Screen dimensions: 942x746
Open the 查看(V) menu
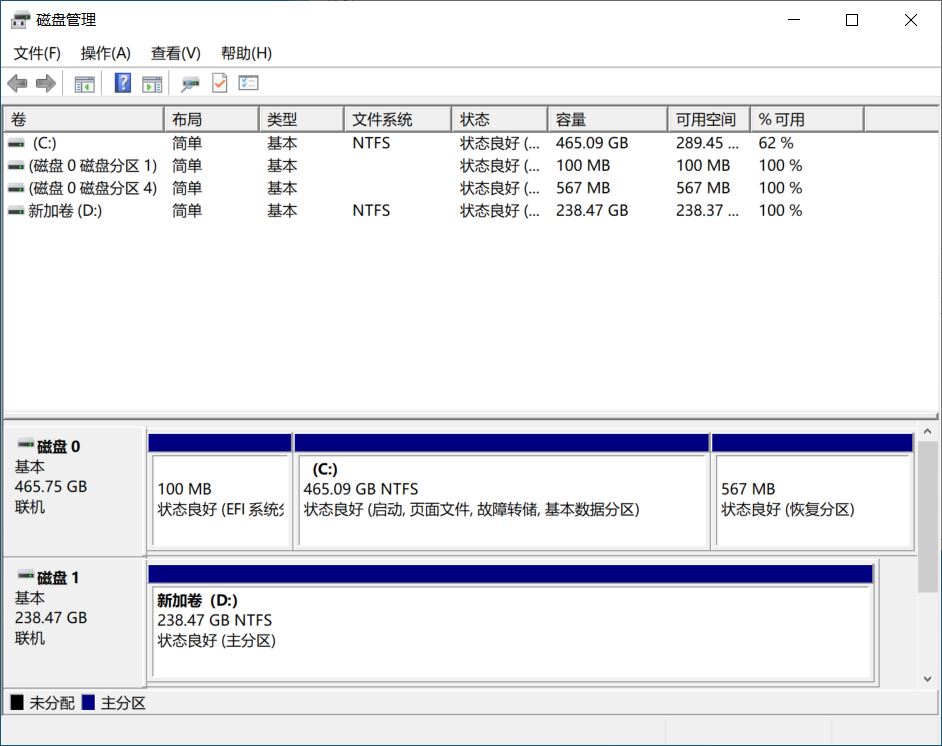tap(175, 53)
